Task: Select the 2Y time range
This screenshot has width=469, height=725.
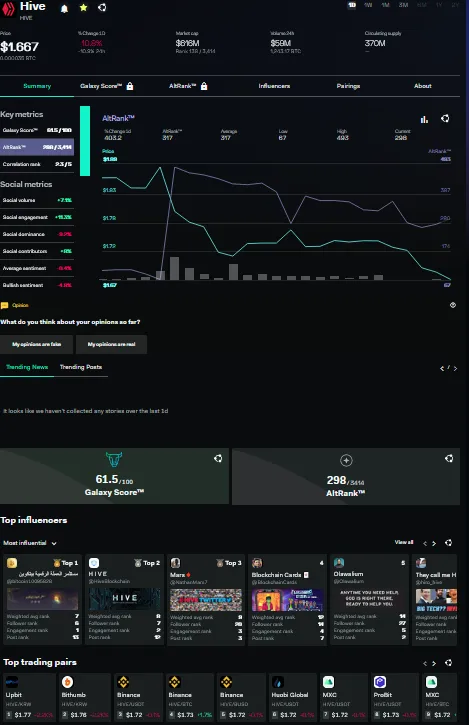Action: pyautogui.click(x=455, y=5)
